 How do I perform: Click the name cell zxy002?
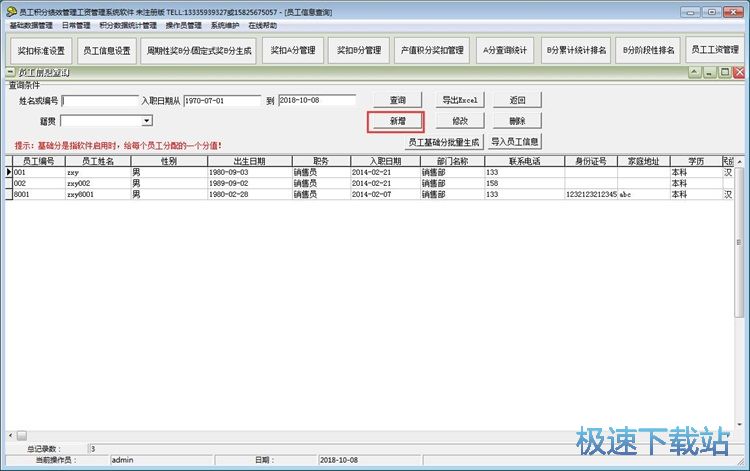(x=98, y=183)
